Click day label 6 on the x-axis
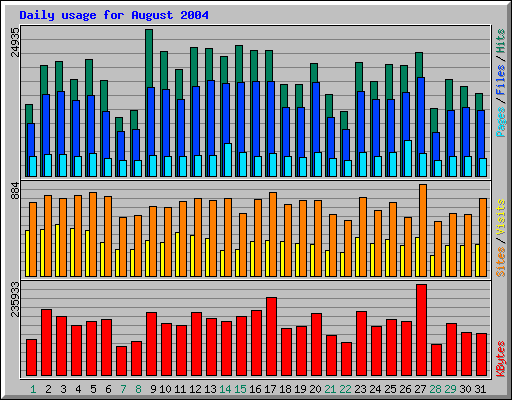The width and height of the screenshot is (512, 400). 108,389
